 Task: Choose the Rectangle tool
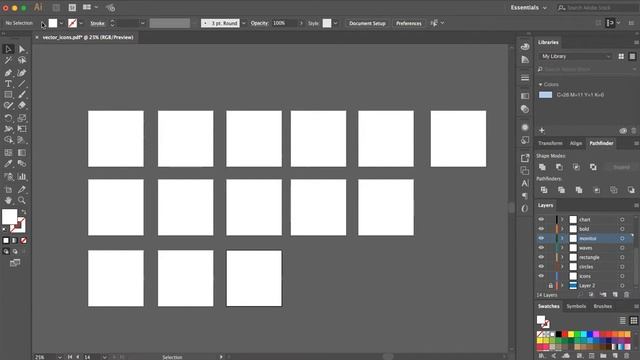coord(8,95)
